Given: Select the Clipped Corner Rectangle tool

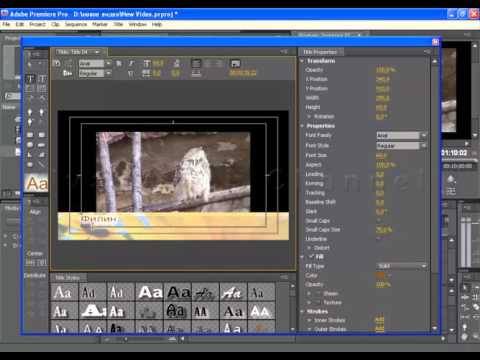Looking at the screenshot, I should click(x=30, y=145).
